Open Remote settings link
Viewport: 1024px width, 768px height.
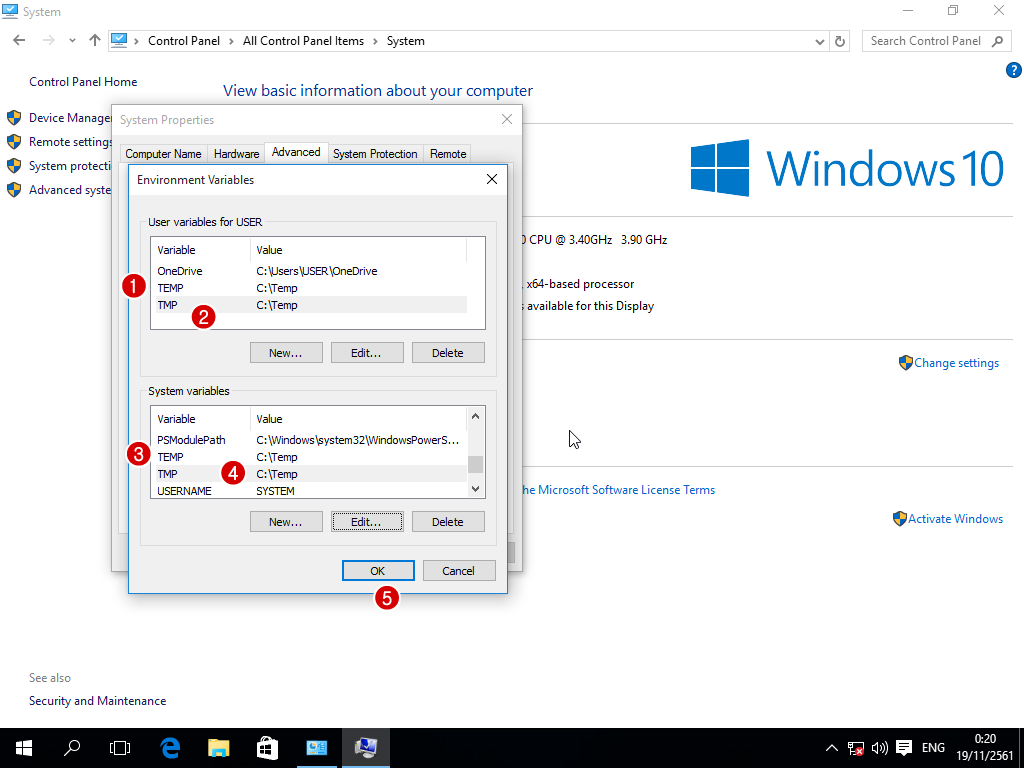point(70,142)
